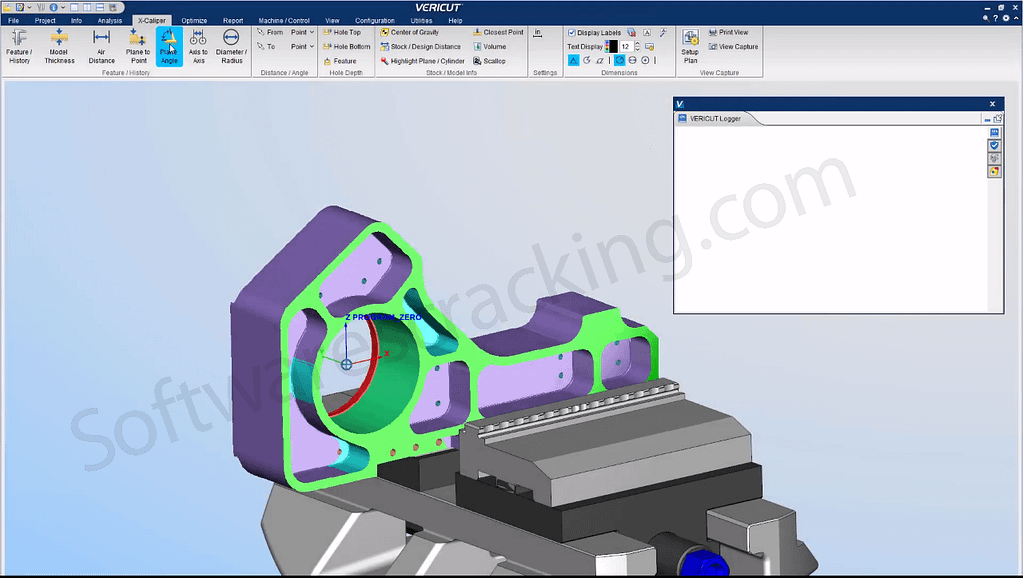Click the blue log list icon in Logger sidebar
The height and width of the screenshot is (578, 1023).
[994, 132]
